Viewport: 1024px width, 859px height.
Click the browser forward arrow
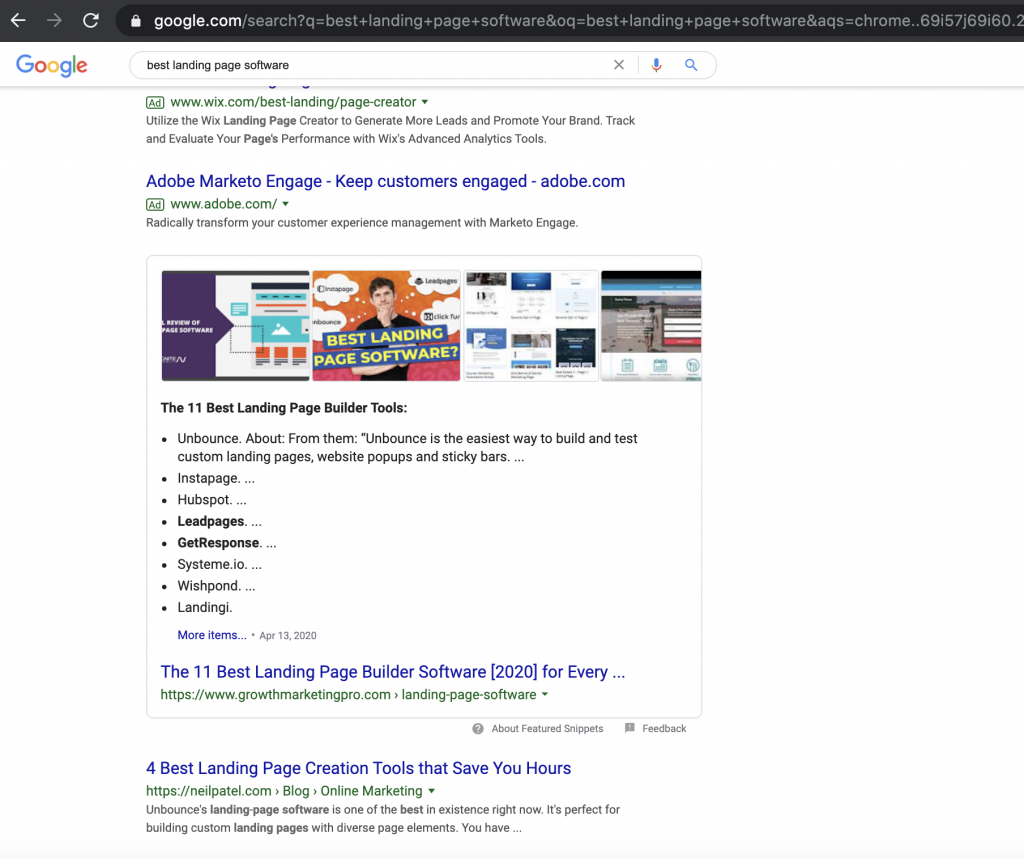pyautogui.click(x=54, y=21)
